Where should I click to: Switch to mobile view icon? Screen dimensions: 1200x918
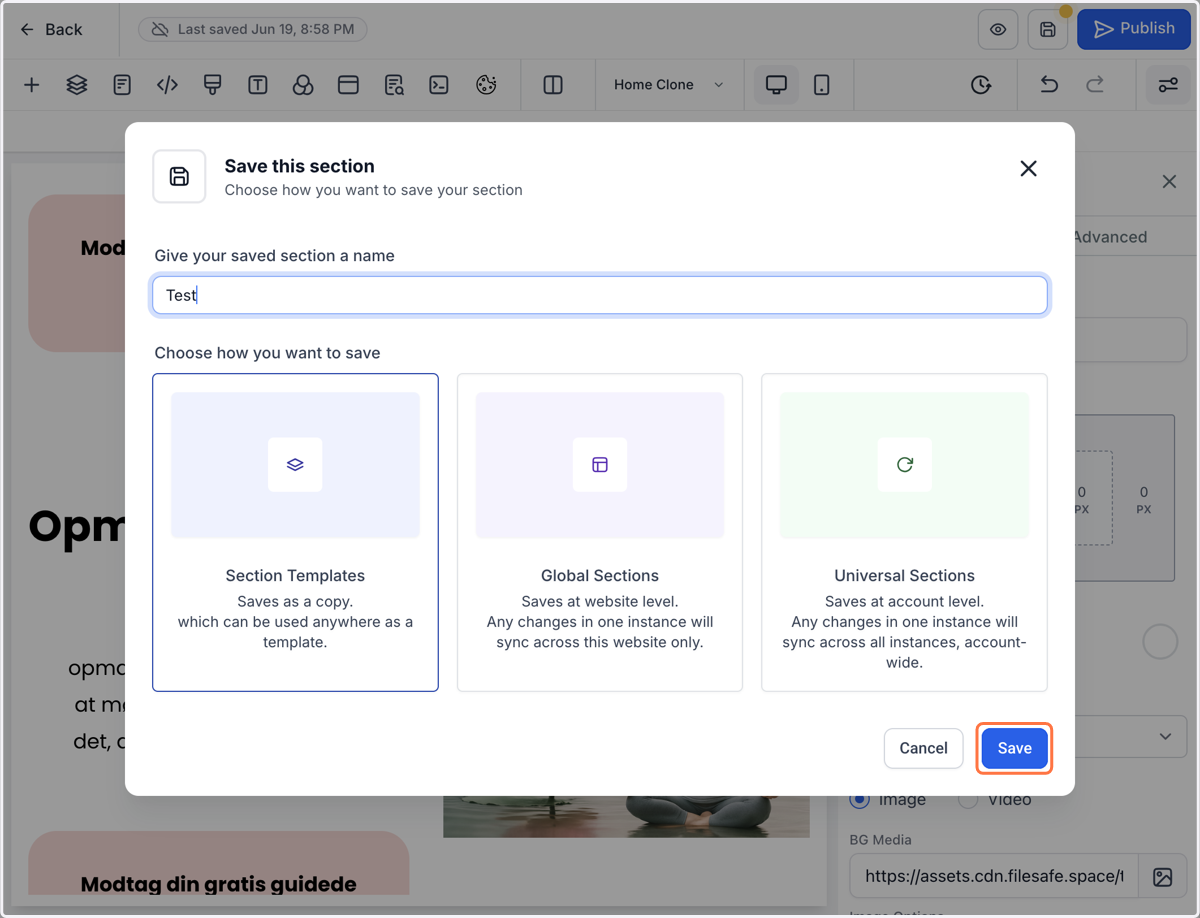click(822, 85)
